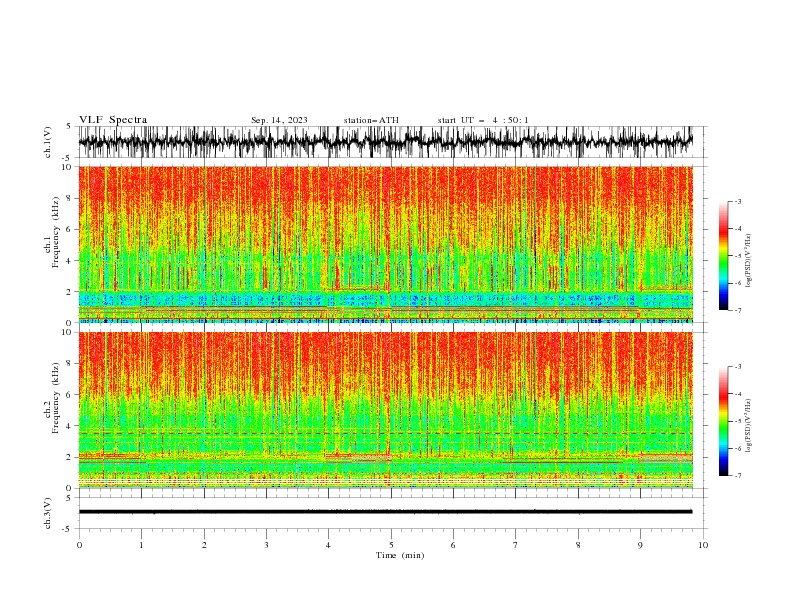The image size is (792, 612).
Task: Click the 2 tick on the Time axis
Action: point(204,545)
